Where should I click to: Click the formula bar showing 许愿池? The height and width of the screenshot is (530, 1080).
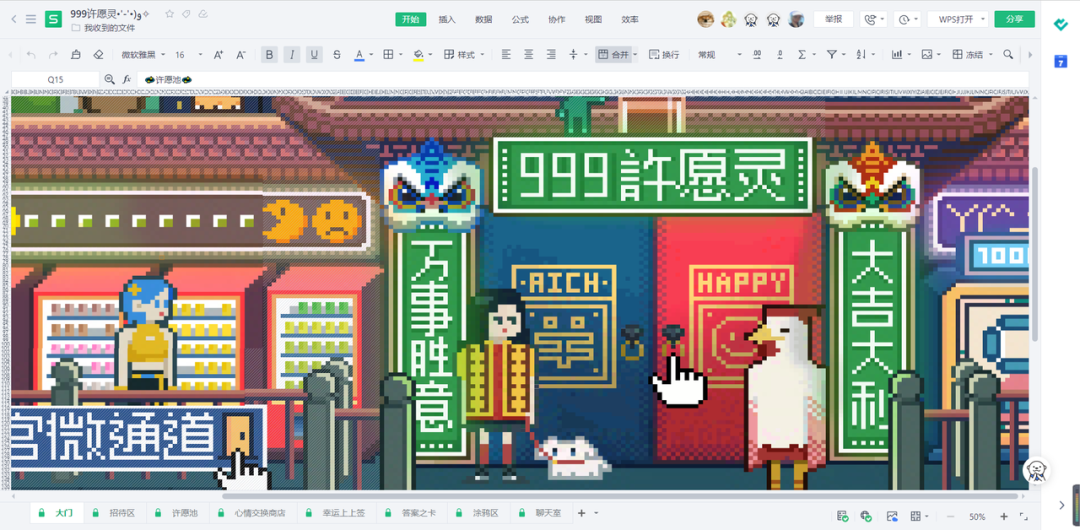pos(582,80)
